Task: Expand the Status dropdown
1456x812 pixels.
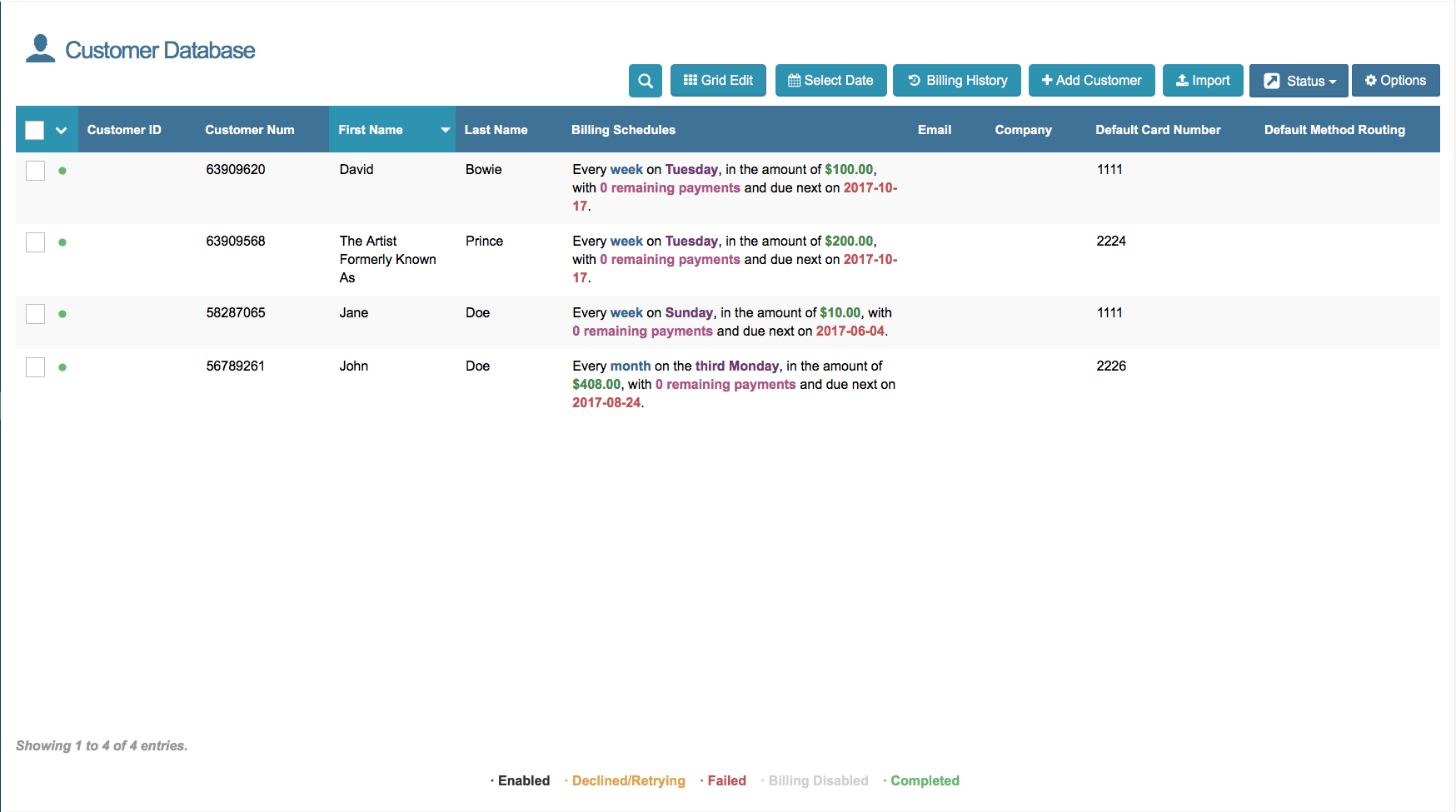Action: pos(1299,81)
